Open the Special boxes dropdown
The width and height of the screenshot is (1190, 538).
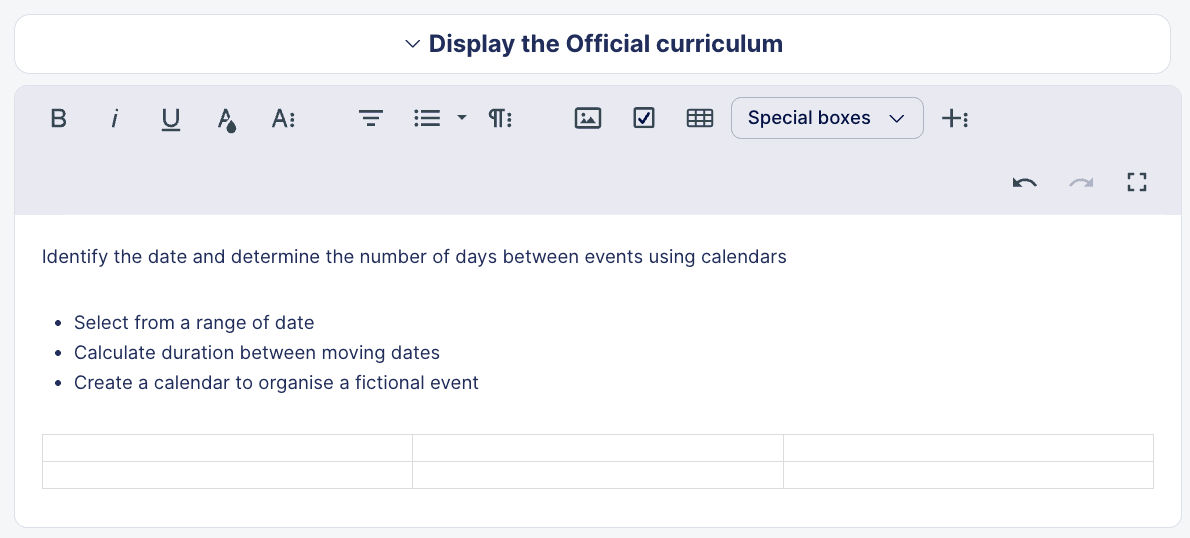coord(827,118)
